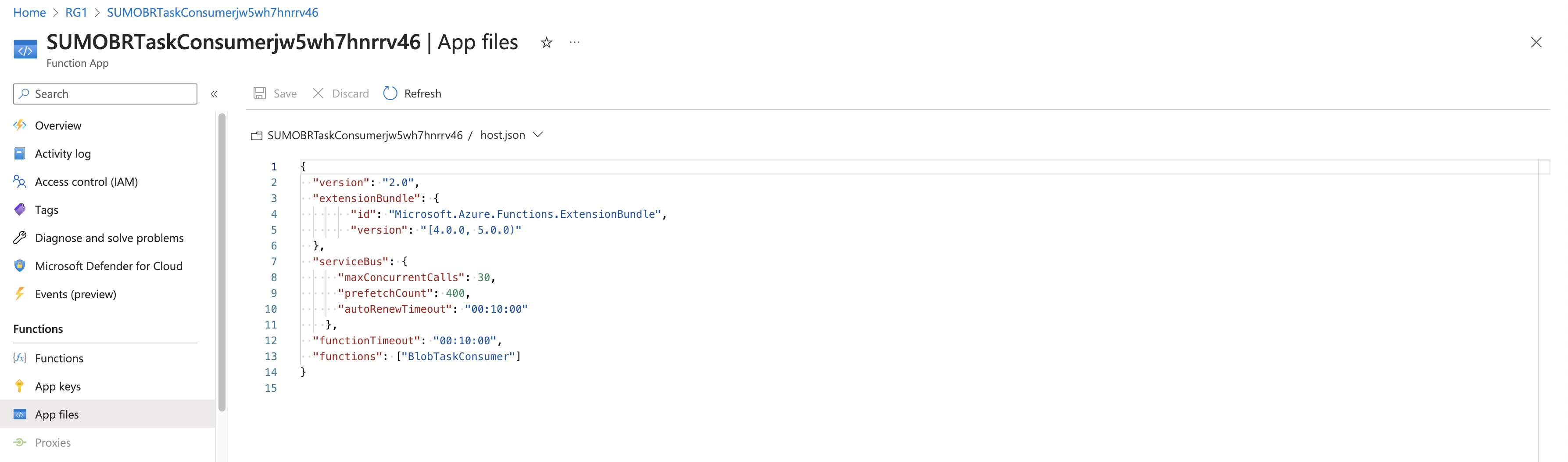Open Microsoft Defender for Cloud
This screenshot has width=1568, height=462.
[109, 266]
